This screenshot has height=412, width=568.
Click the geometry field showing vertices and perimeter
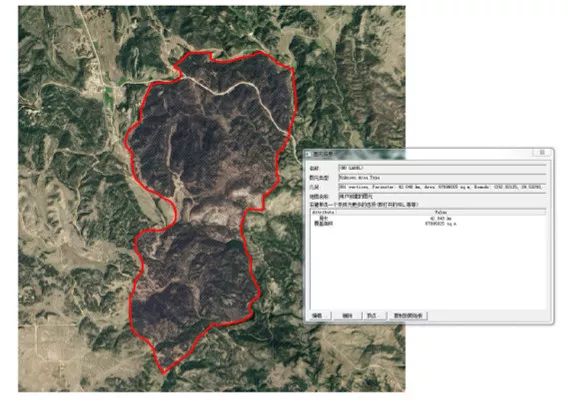tap(442, 187)
